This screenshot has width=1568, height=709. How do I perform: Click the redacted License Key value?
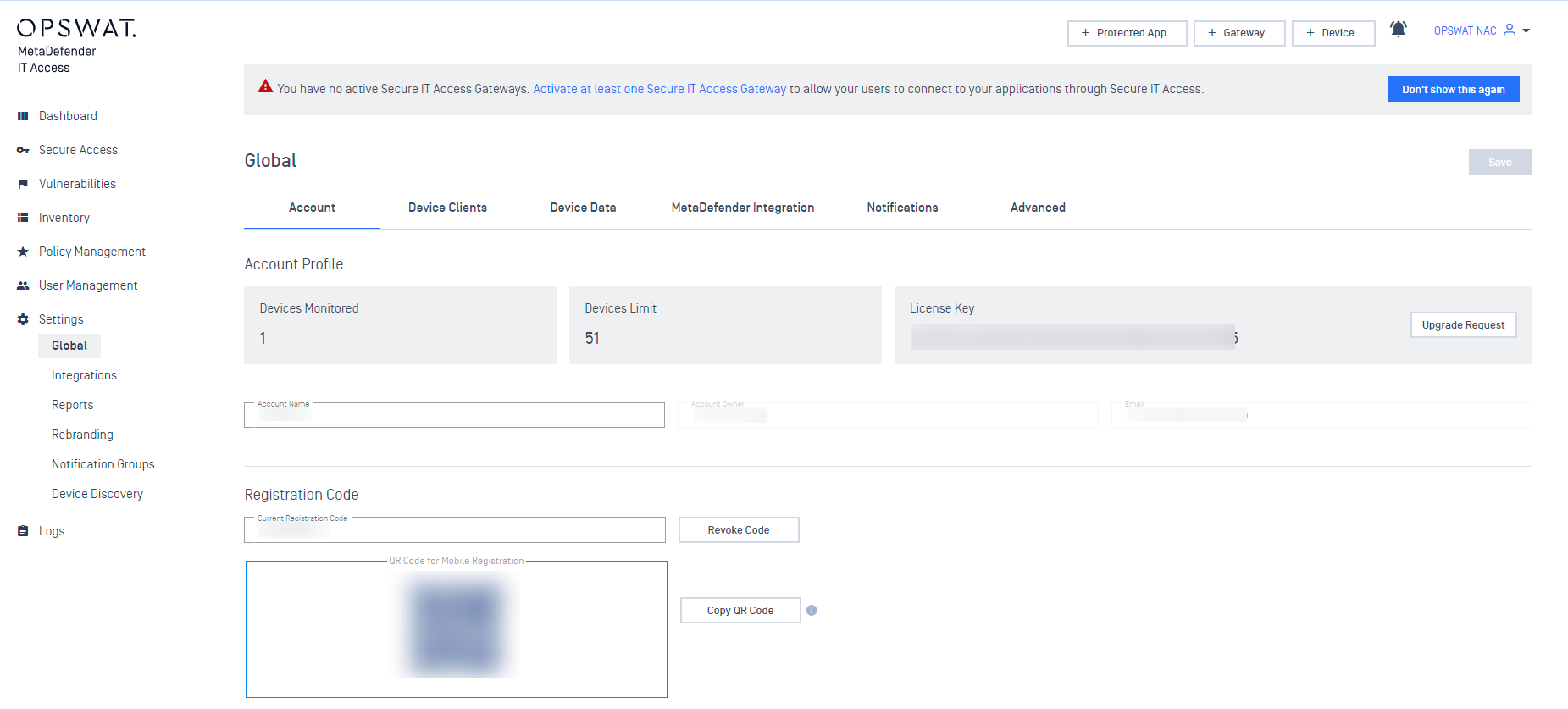[x=1074, y=338]
